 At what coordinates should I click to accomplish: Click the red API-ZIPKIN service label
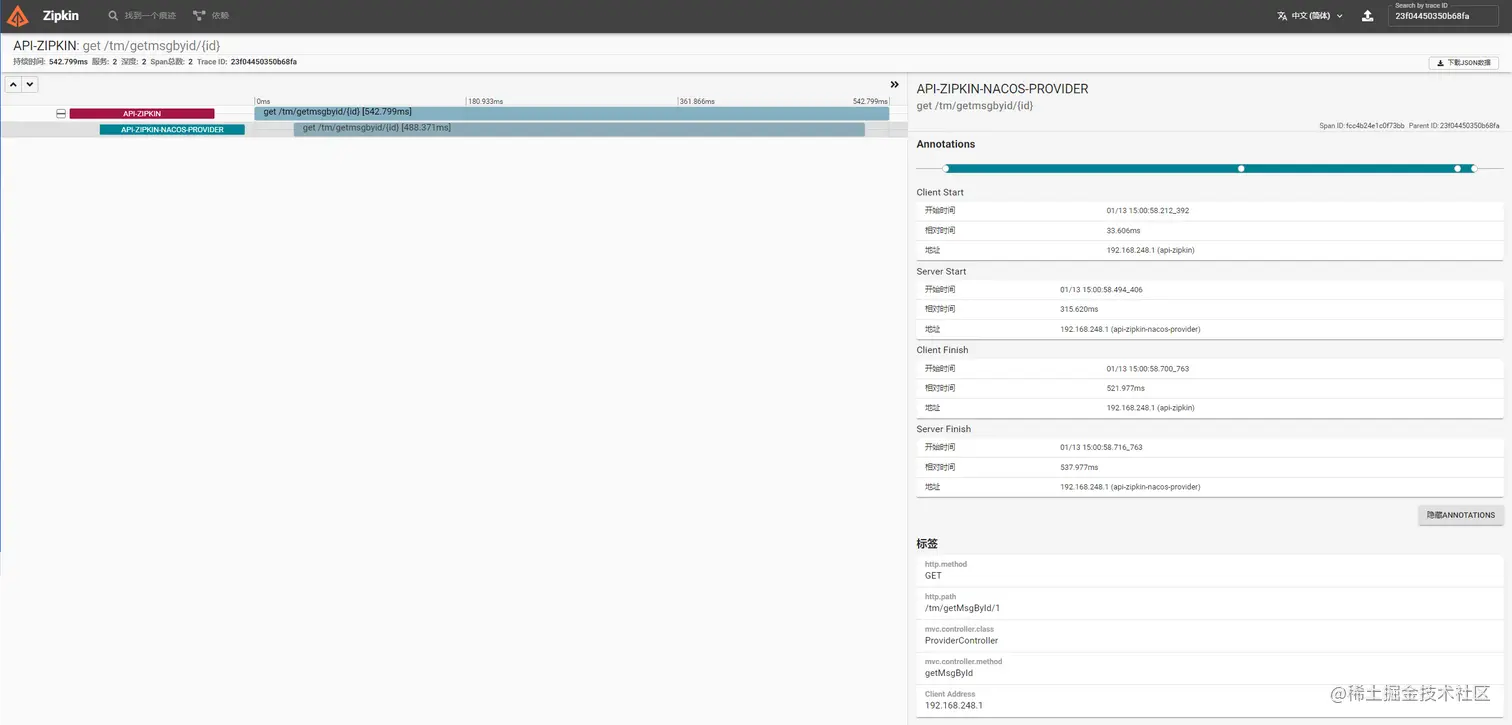coord(142,114)
